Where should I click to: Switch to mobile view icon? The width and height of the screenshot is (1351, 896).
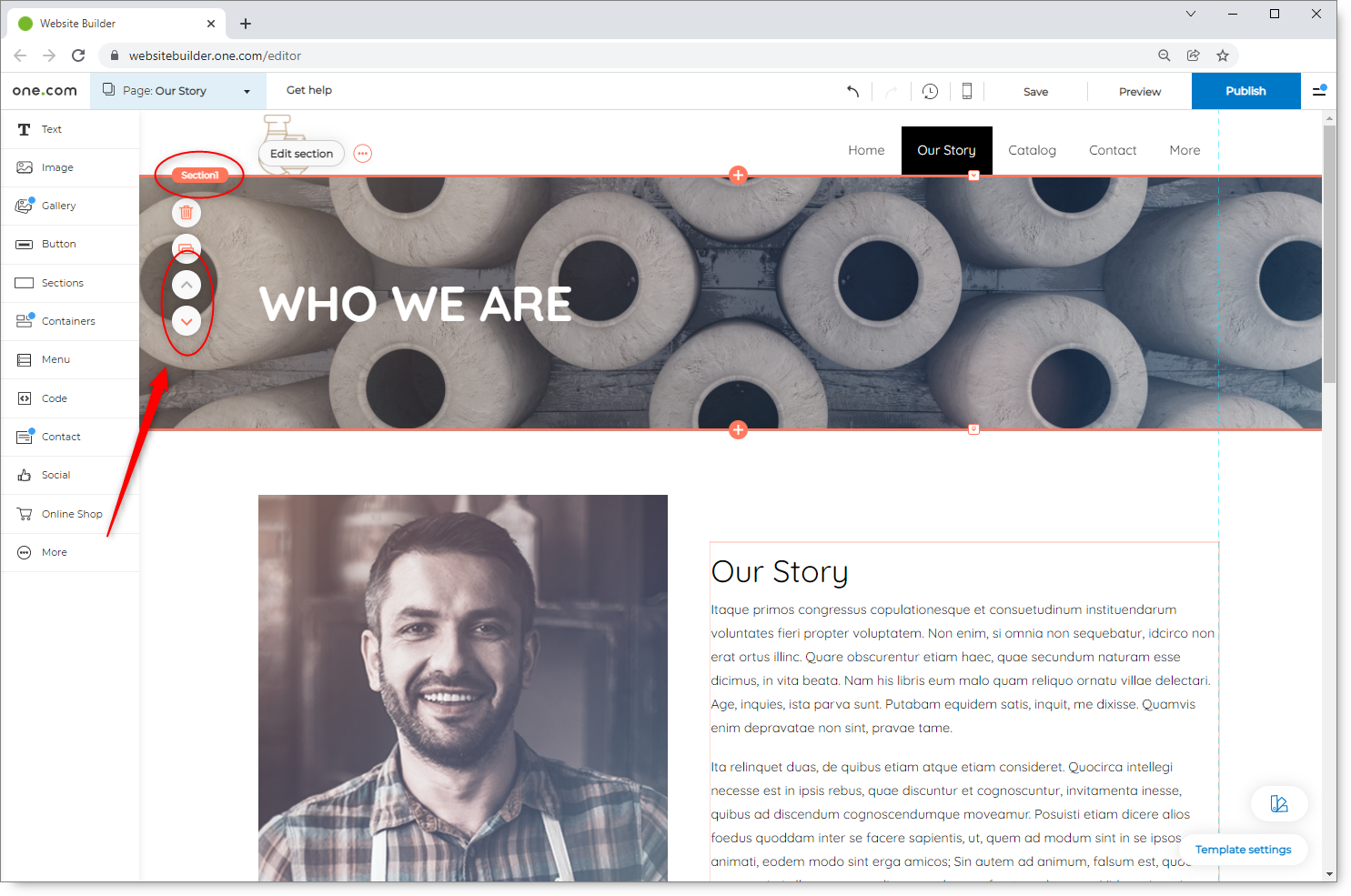[967, 91]
